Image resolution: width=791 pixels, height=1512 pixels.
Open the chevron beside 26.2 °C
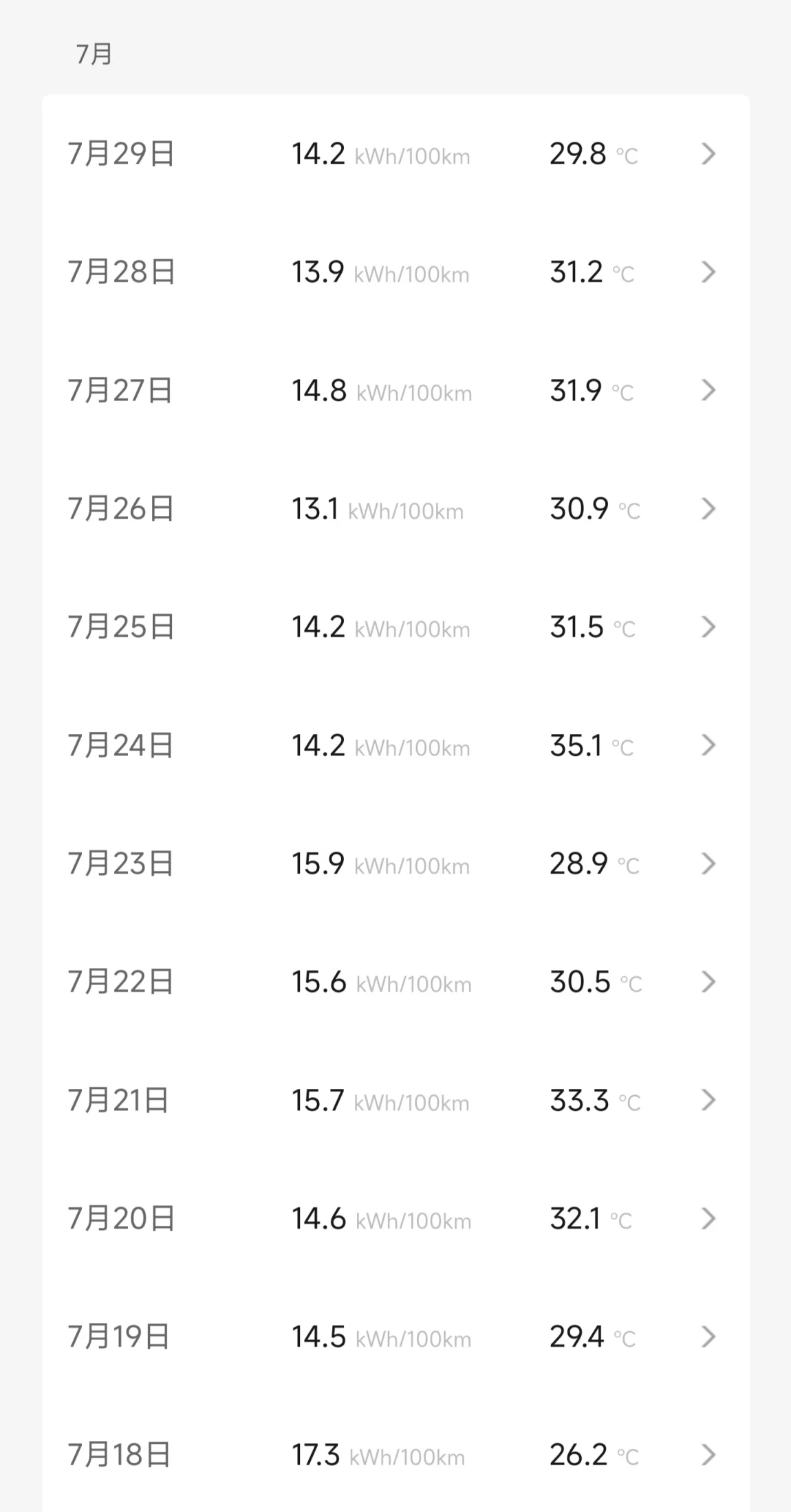tap(708, 1455)
